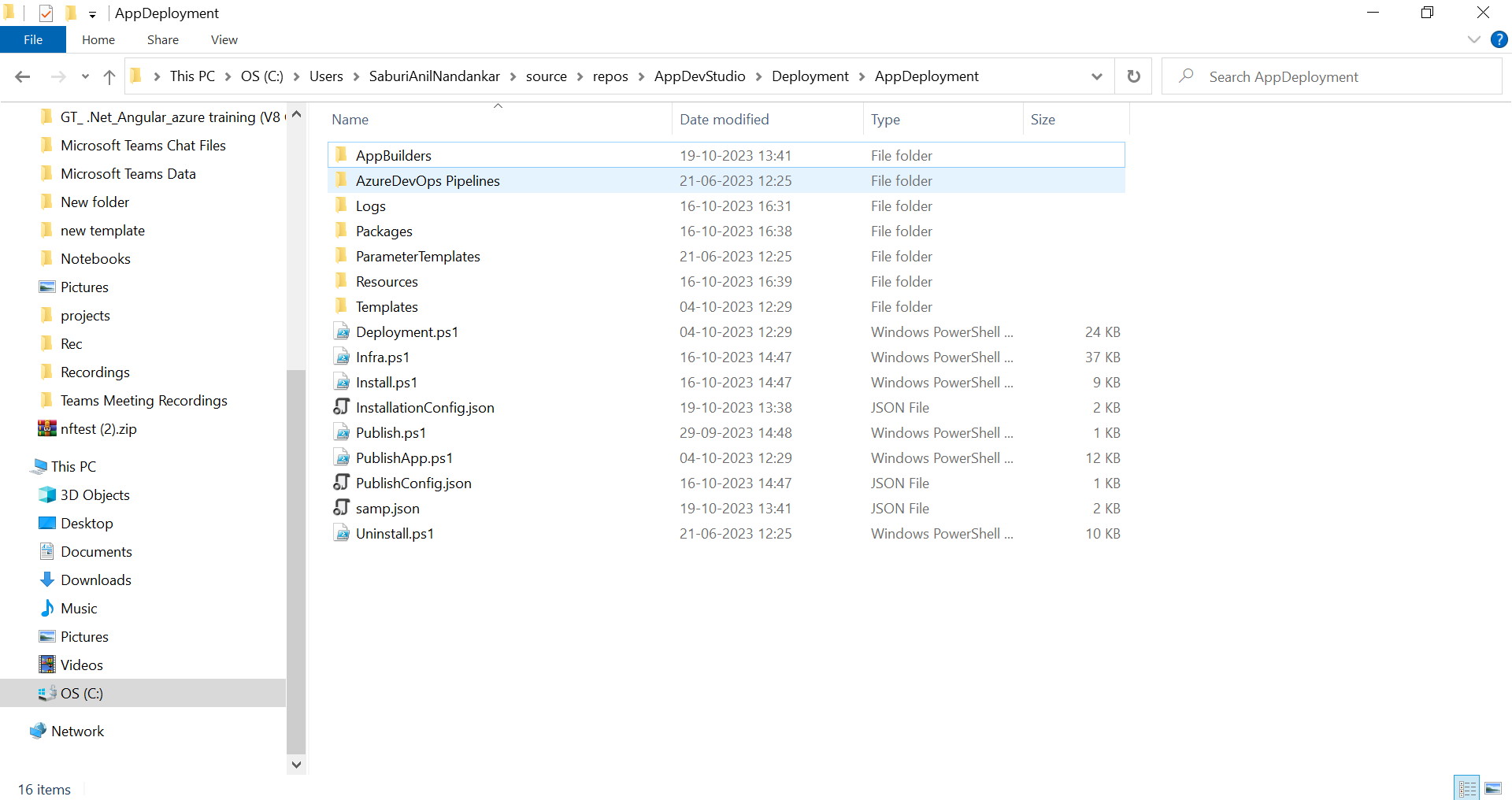Select OS (C:) drive in navigation pane
1512x800 pixels.
[x=143, y=693]
